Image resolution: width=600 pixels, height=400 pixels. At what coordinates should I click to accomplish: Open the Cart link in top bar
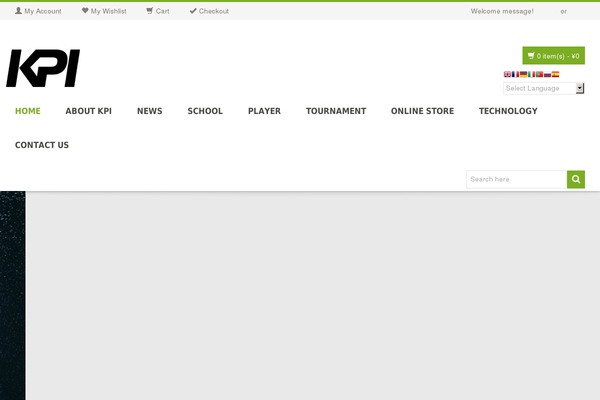(x=158, y=11)
